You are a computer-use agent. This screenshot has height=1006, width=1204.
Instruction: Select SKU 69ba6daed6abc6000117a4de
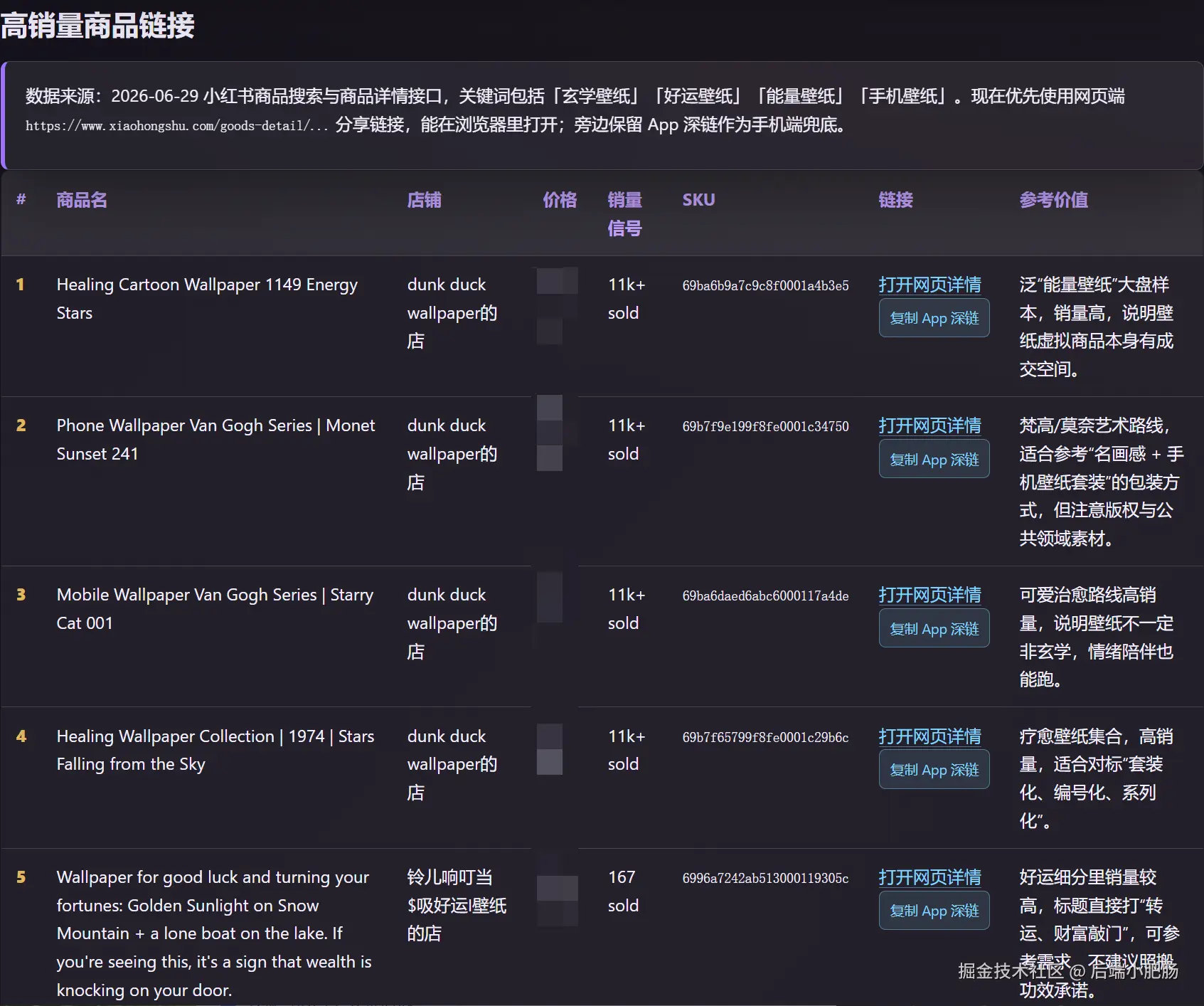click(765, 595)
